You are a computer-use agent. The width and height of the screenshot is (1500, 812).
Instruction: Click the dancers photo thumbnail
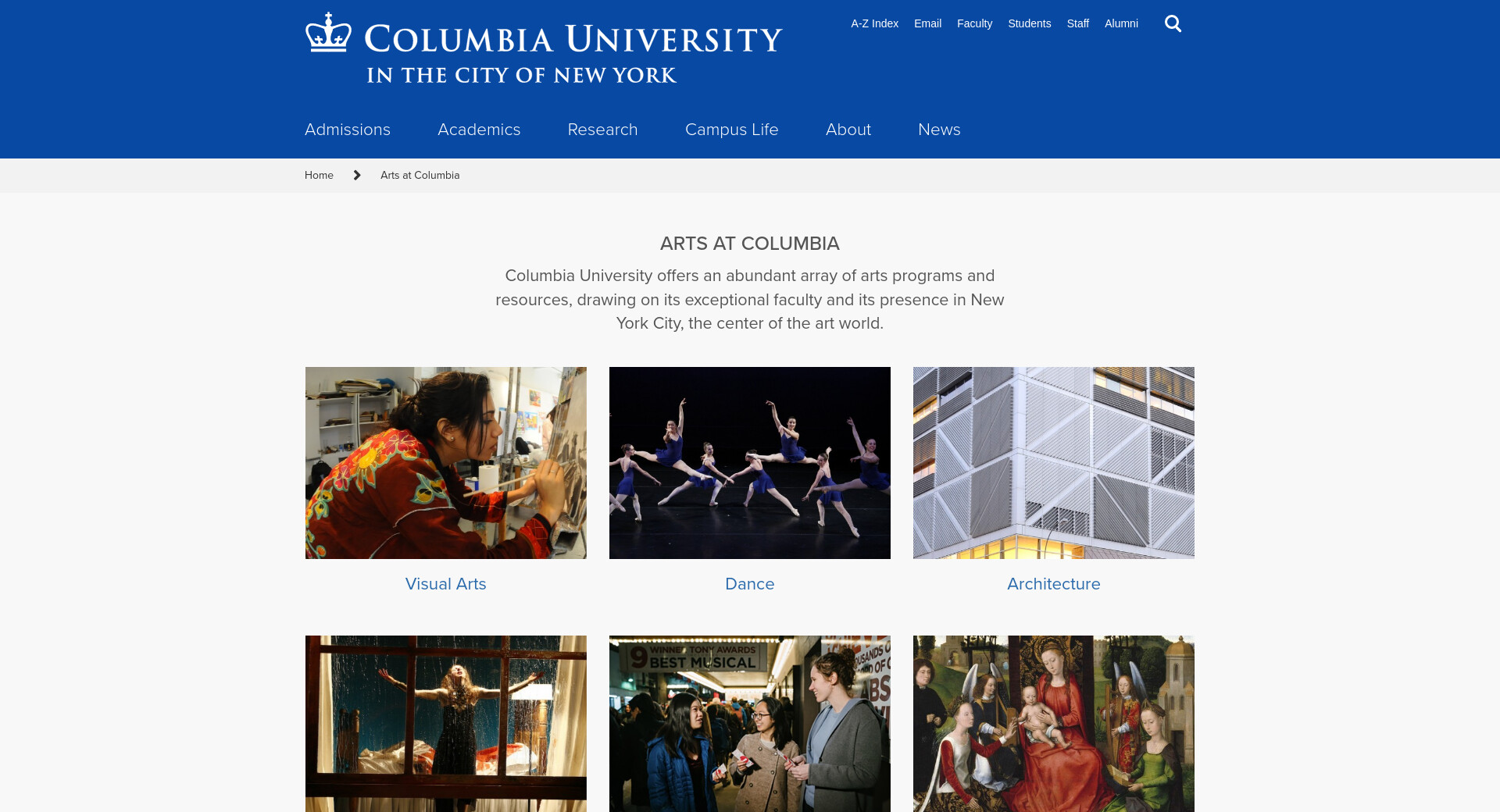click(x=750, y=463)
